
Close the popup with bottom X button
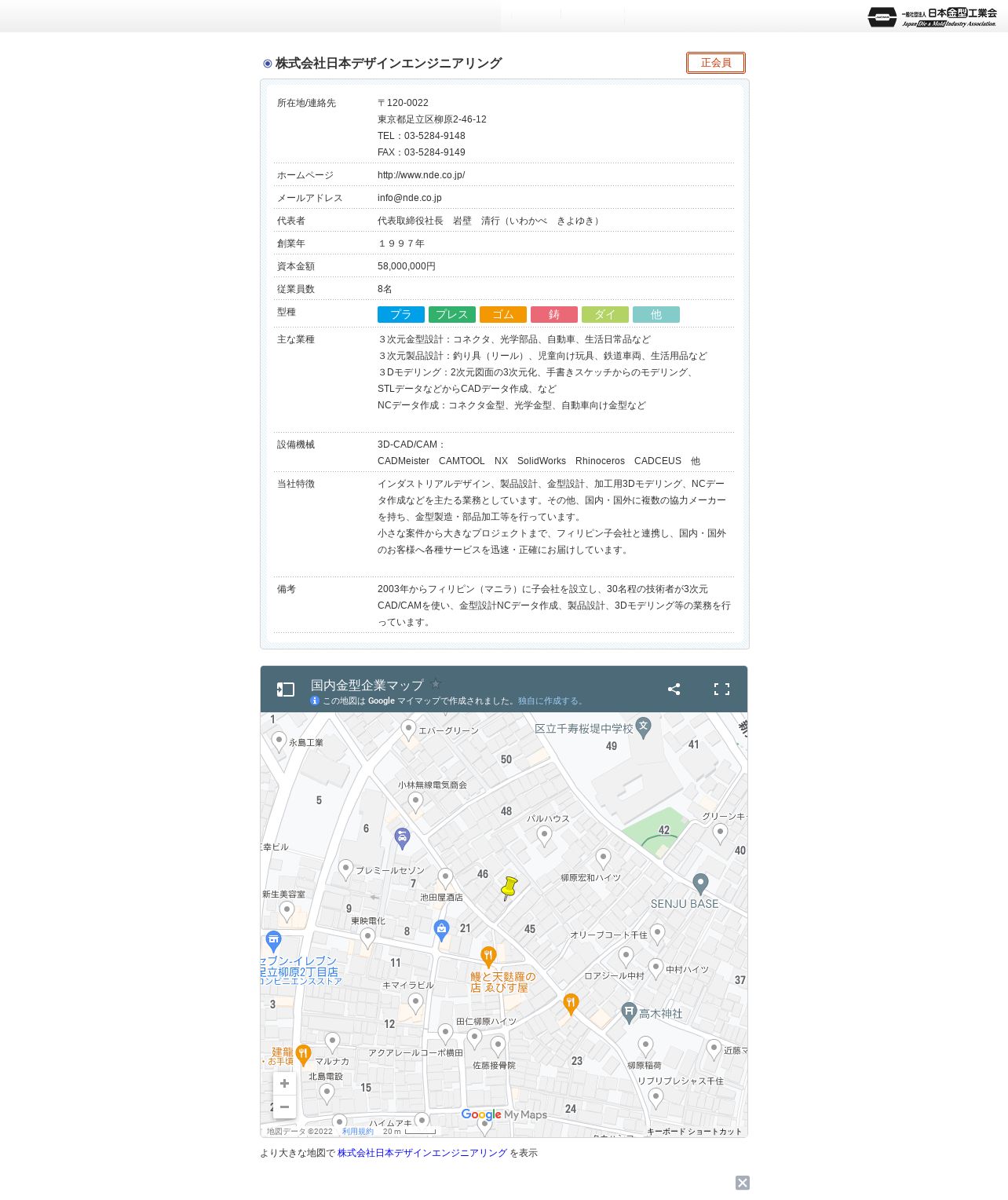pyautogui.click(x=743, y=1183)
